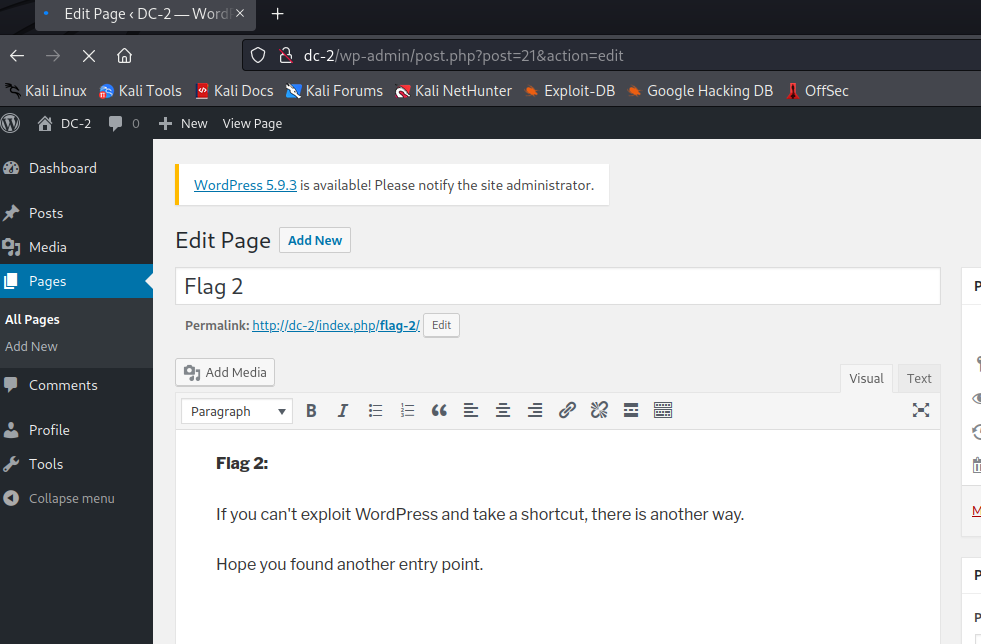Insert or edit a link
This screenshot has height=644, width=981.
pyautogui.click(x=567, y=411)
